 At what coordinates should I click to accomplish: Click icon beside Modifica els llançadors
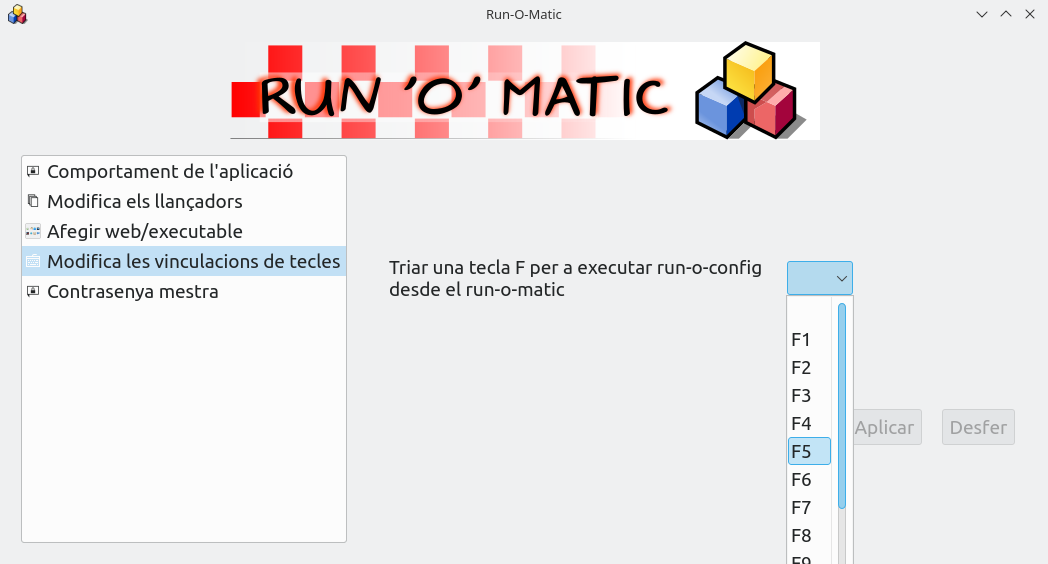click(33, 200)
